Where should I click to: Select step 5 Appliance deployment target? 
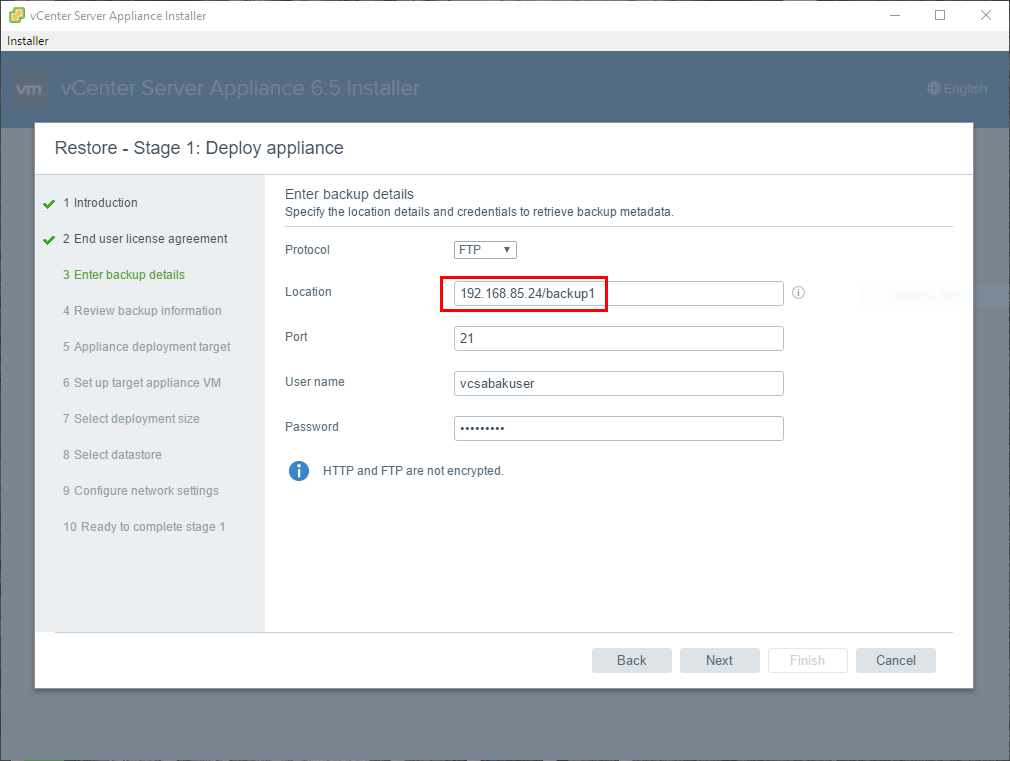tap(147, 347)
